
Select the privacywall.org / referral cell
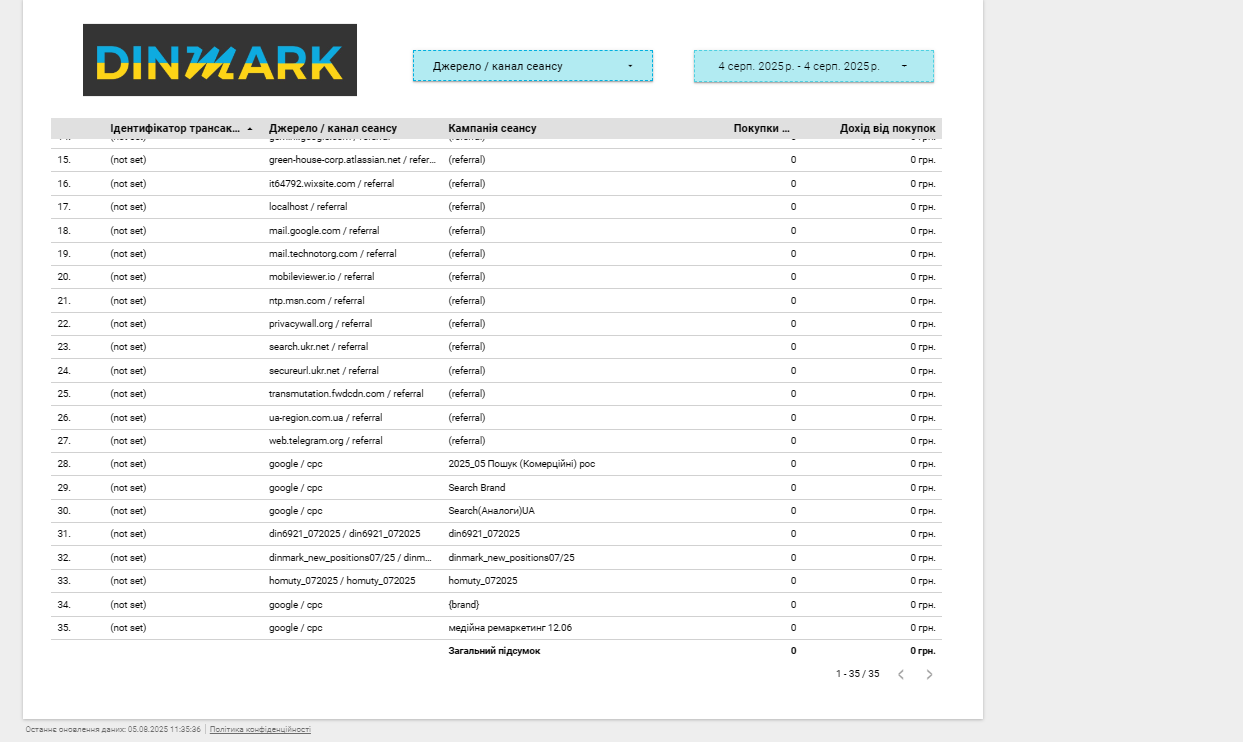pyautogui.click(x=320, y=324)
